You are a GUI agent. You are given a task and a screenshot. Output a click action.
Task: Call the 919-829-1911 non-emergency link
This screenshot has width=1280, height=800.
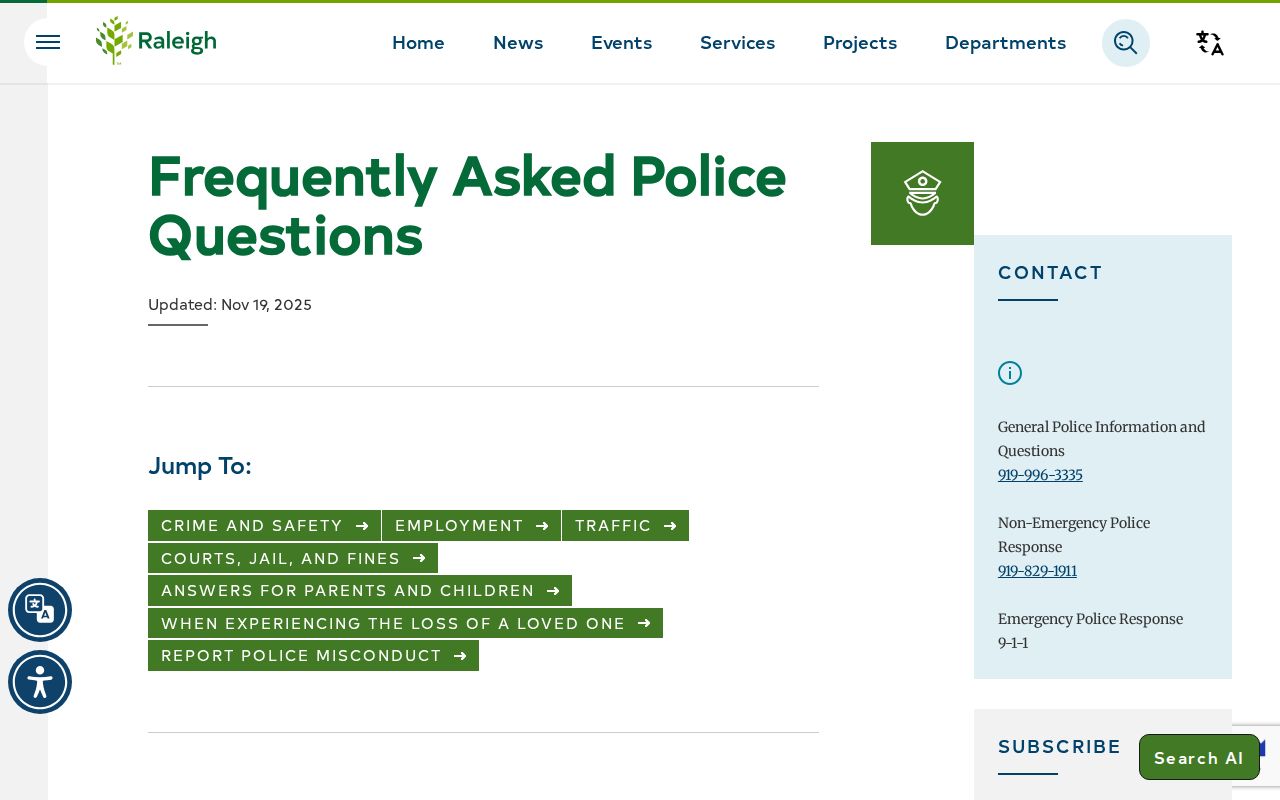click(1037, 571)
